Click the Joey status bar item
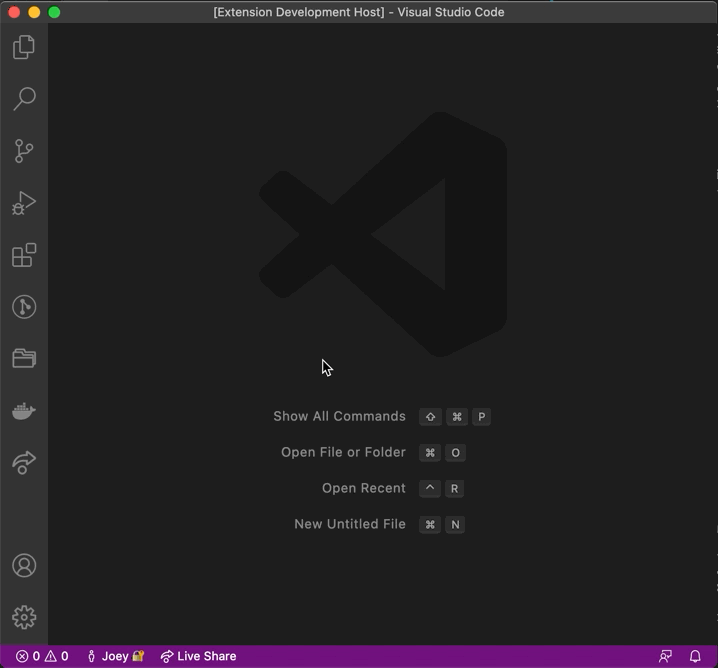 tap(116, 656)
